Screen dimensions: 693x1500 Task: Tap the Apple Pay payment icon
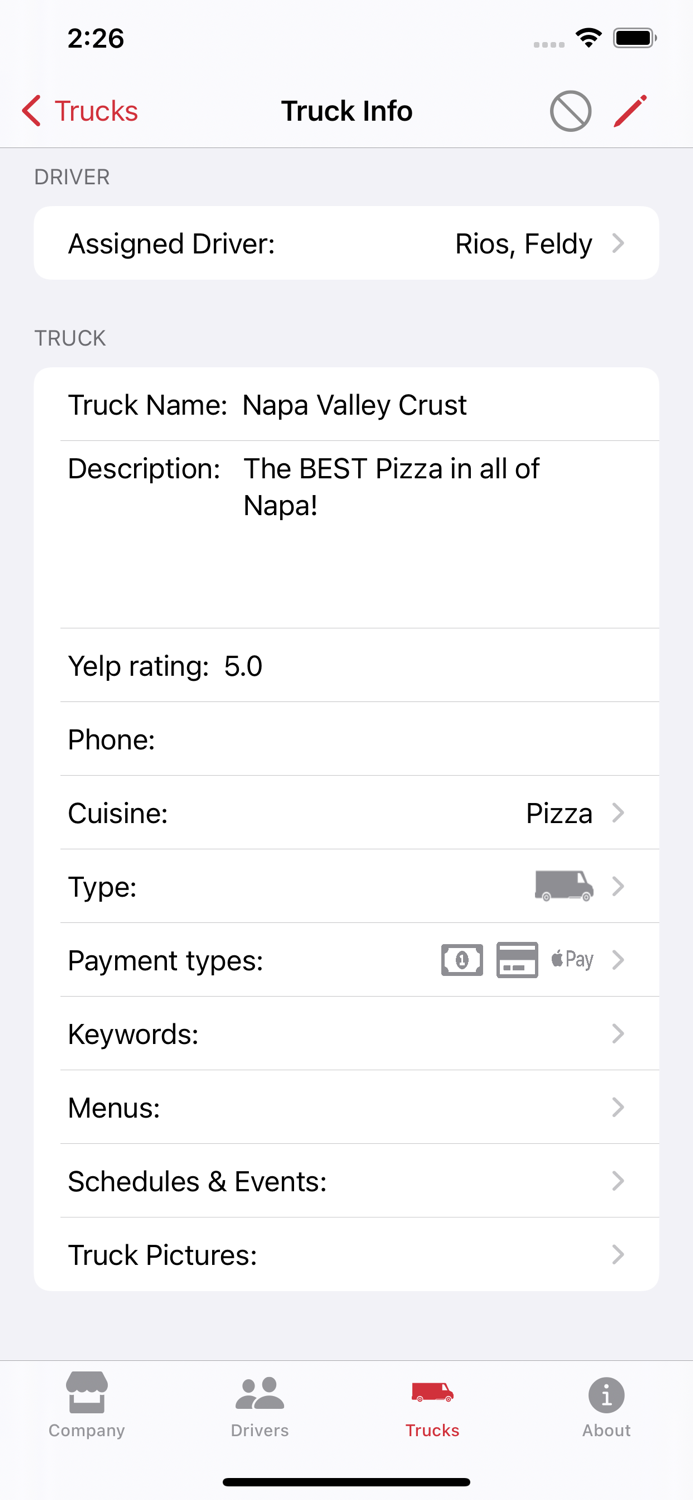click(570, 959)
